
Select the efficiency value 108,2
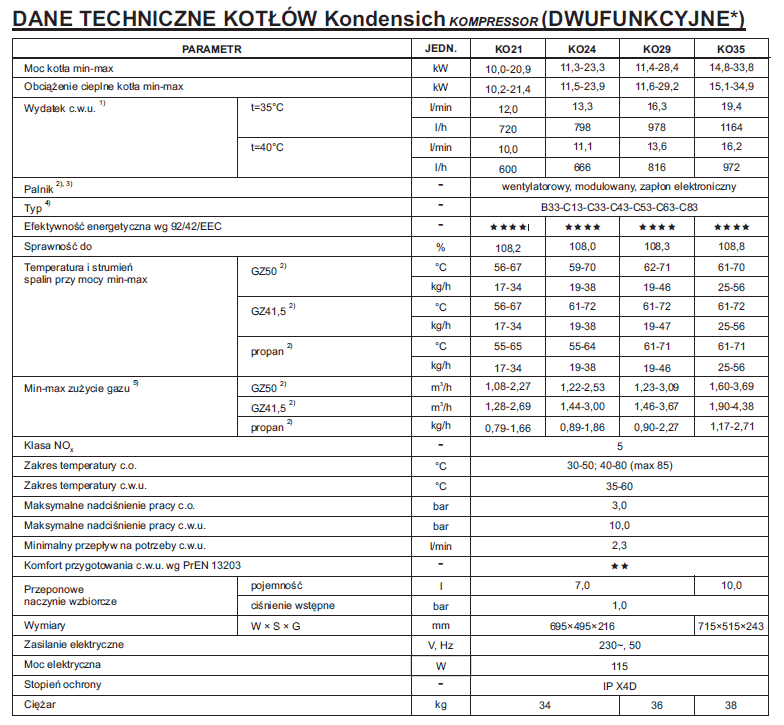coord(508,248)
